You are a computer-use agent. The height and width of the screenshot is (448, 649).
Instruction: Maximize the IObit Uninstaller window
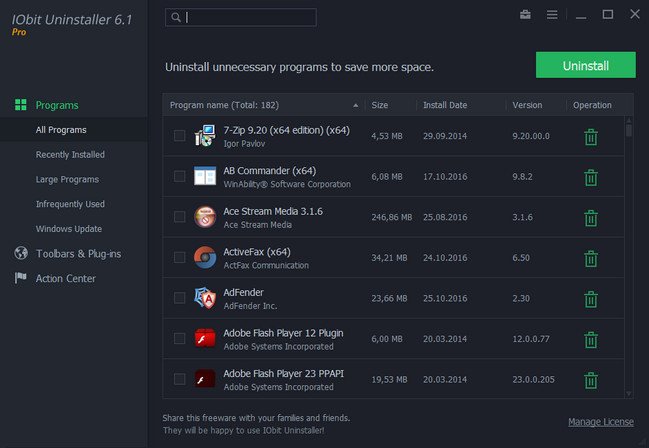click(608, 14)
